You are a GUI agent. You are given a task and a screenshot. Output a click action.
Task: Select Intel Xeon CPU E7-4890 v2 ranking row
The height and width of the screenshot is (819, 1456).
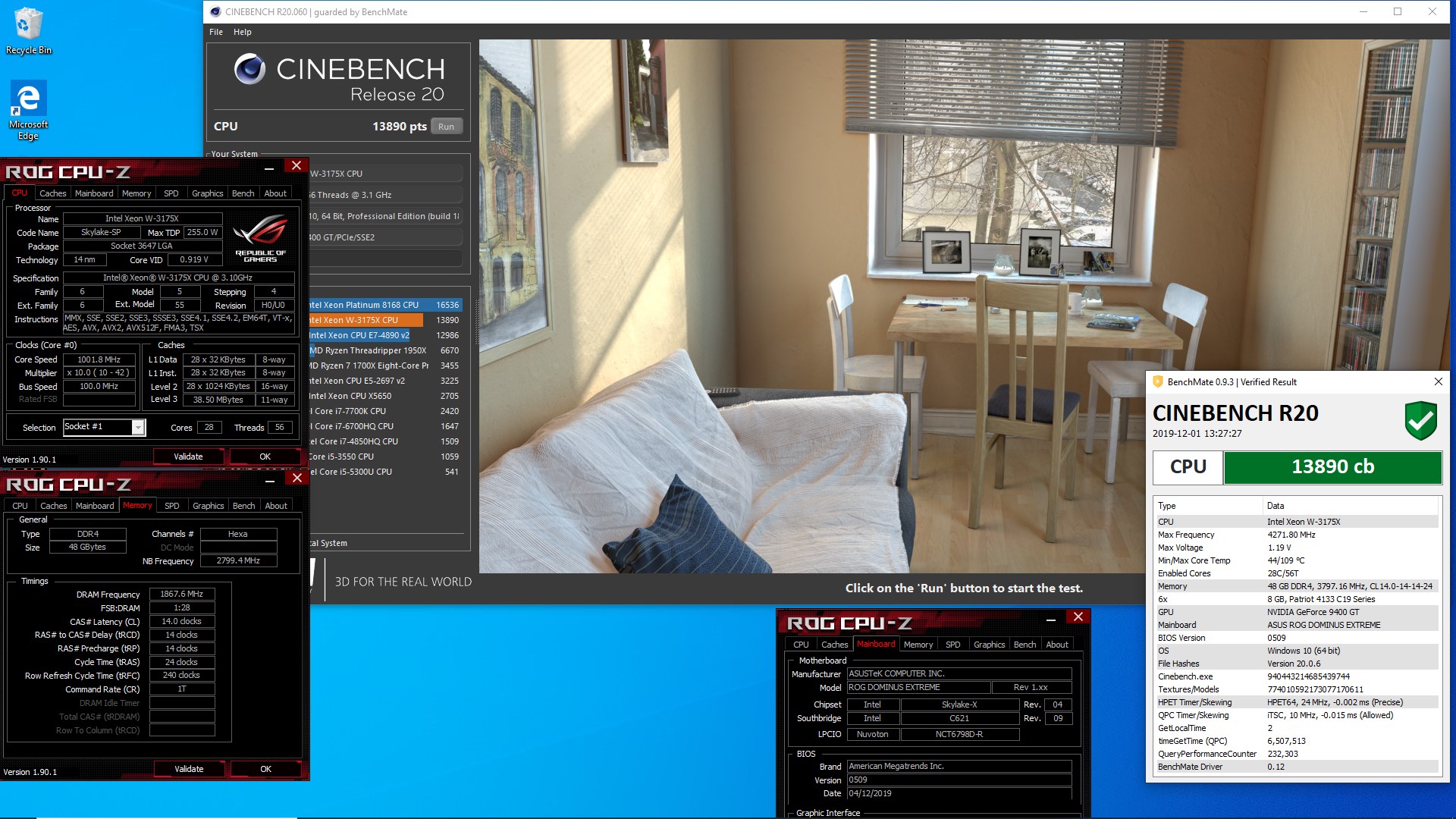385,335
